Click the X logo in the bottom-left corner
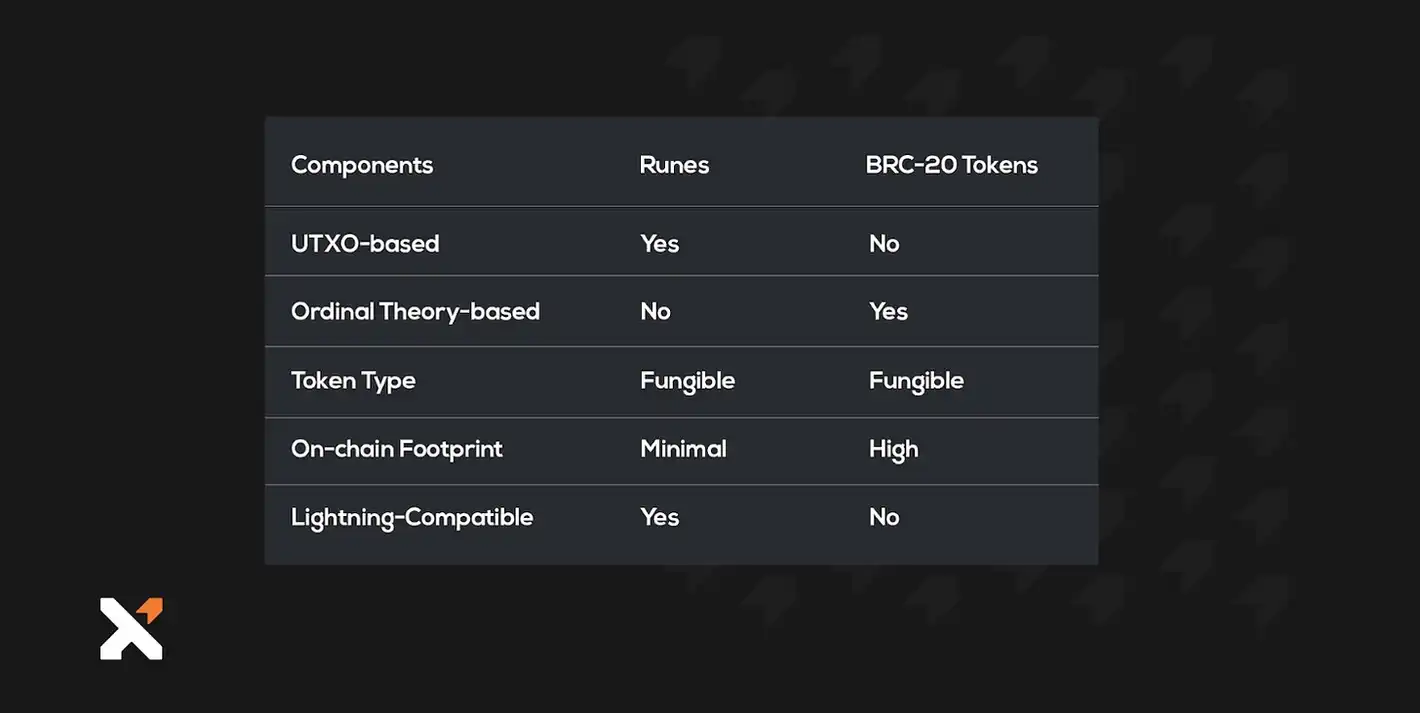1420x713 pixels. click(129, 631)
